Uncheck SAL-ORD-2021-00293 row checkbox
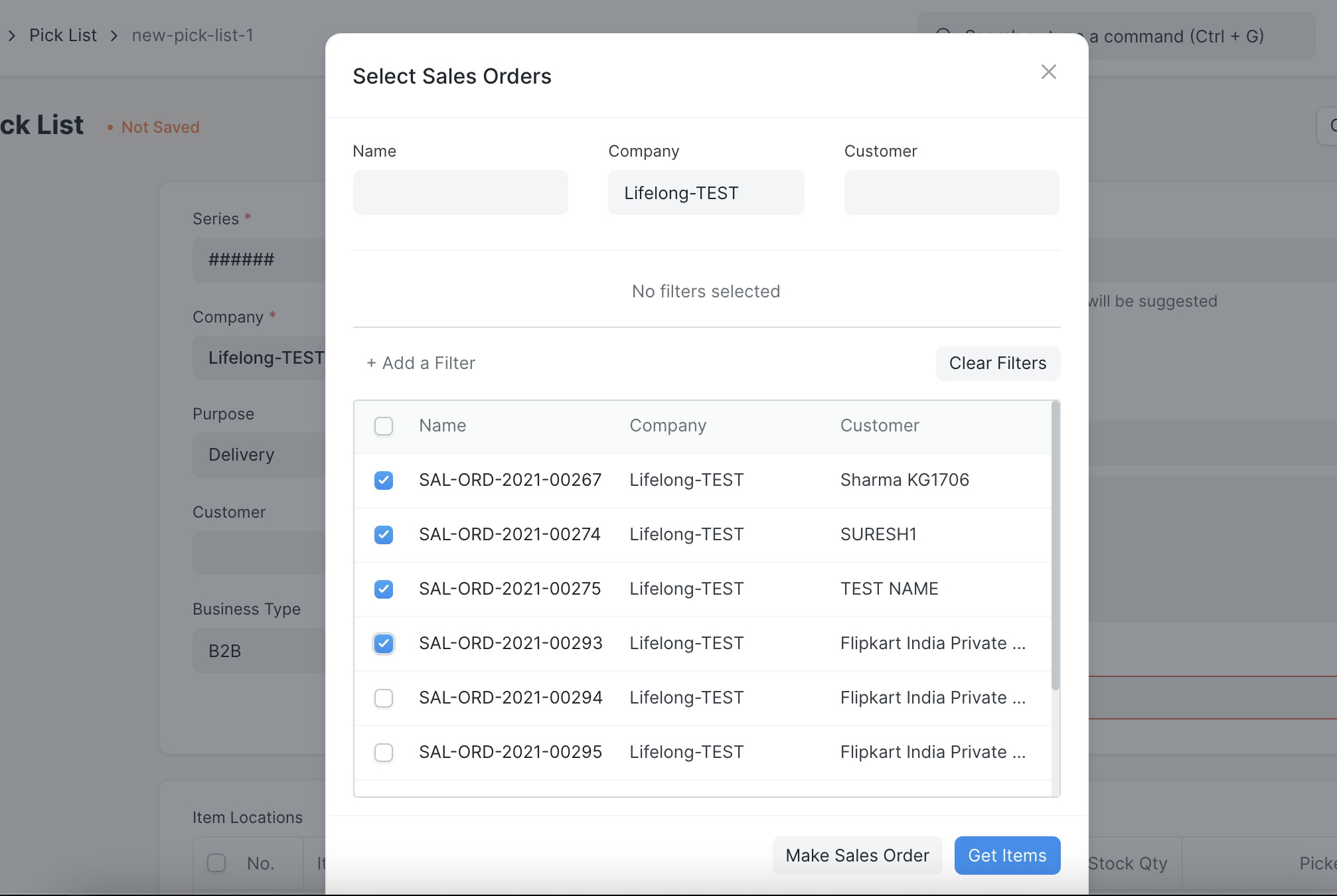 point(384,644)
